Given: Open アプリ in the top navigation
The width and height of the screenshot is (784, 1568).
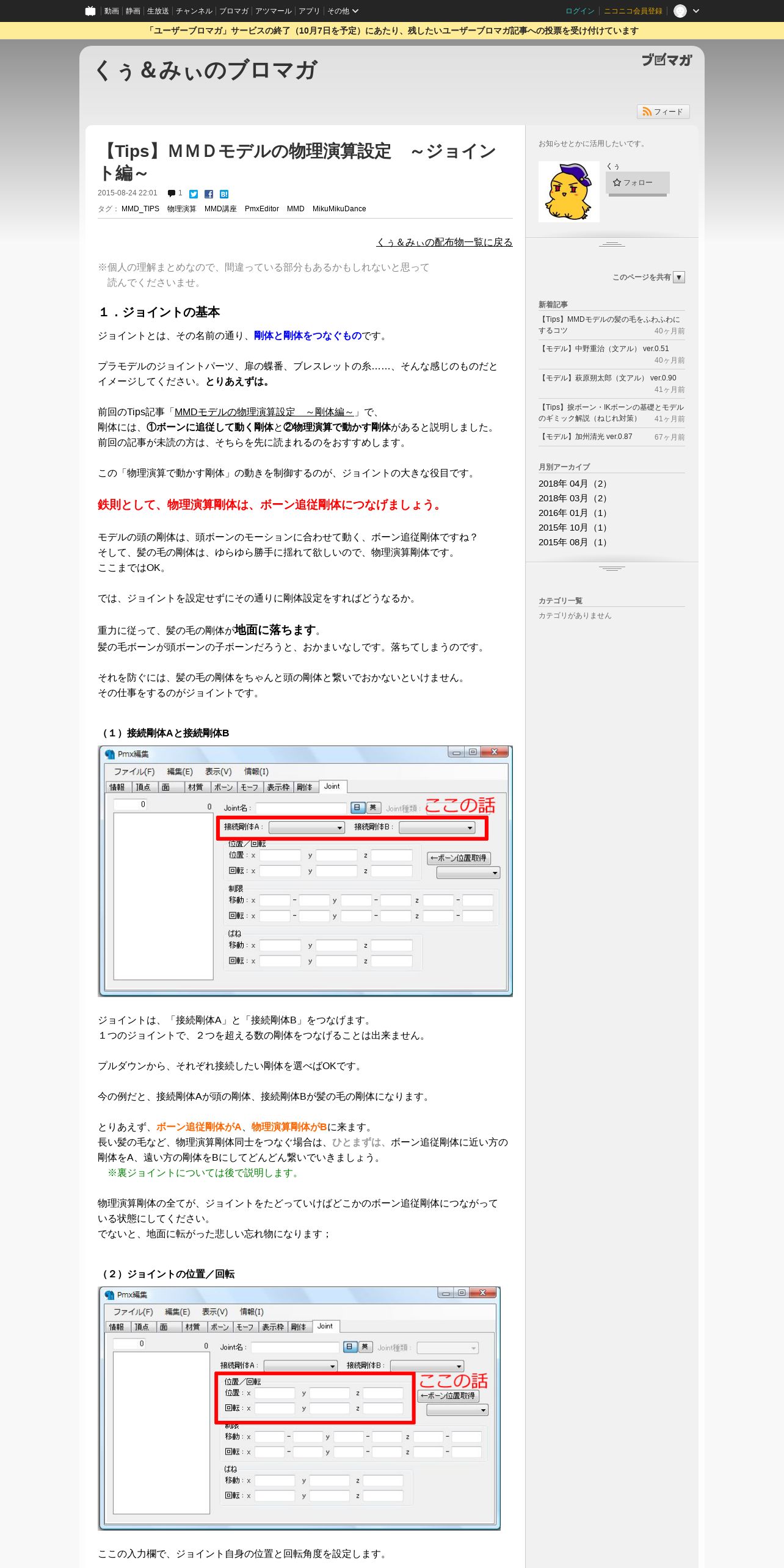Looking at the screenshot, I should [x=309, y=11].
